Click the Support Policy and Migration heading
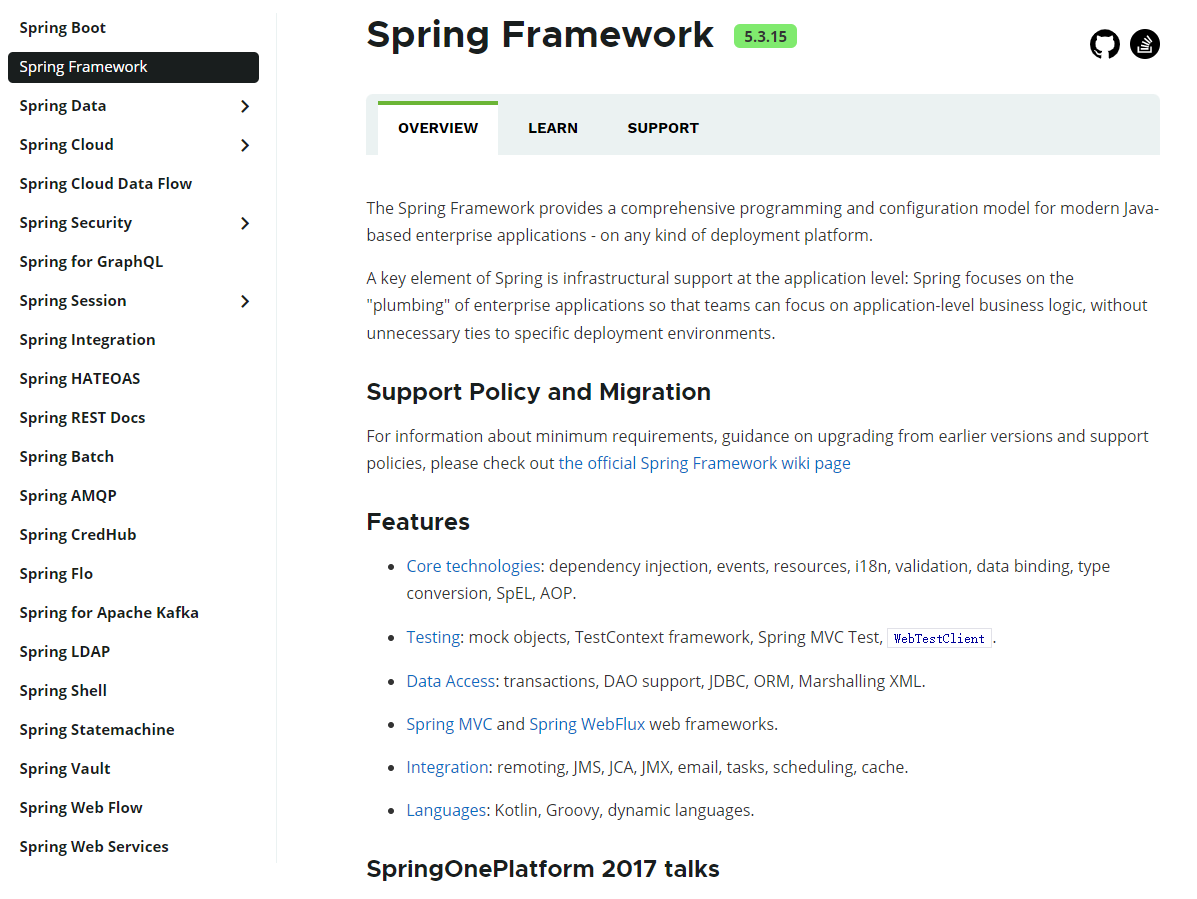Screen dimensions: 1197x899 pos(538,392)
